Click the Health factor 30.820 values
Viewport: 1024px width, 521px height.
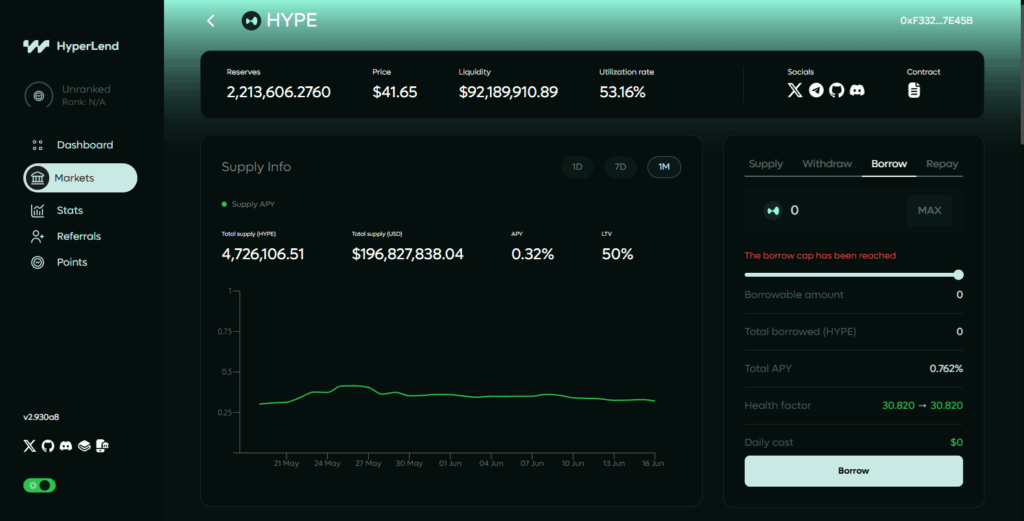click(x=922, y=405)
